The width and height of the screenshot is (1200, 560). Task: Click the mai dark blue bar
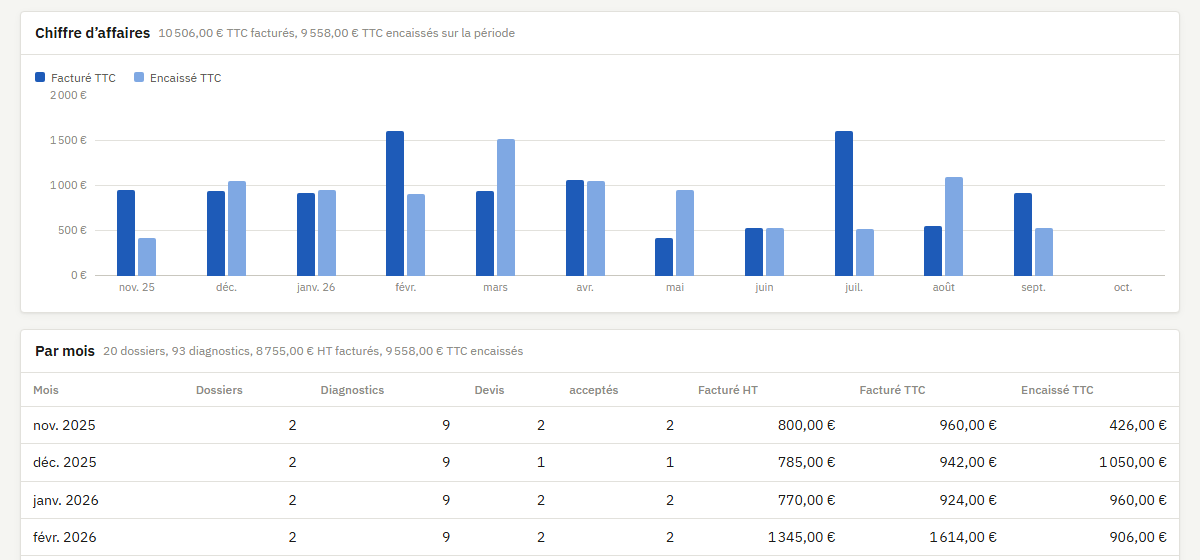click(x=664, y=256)
